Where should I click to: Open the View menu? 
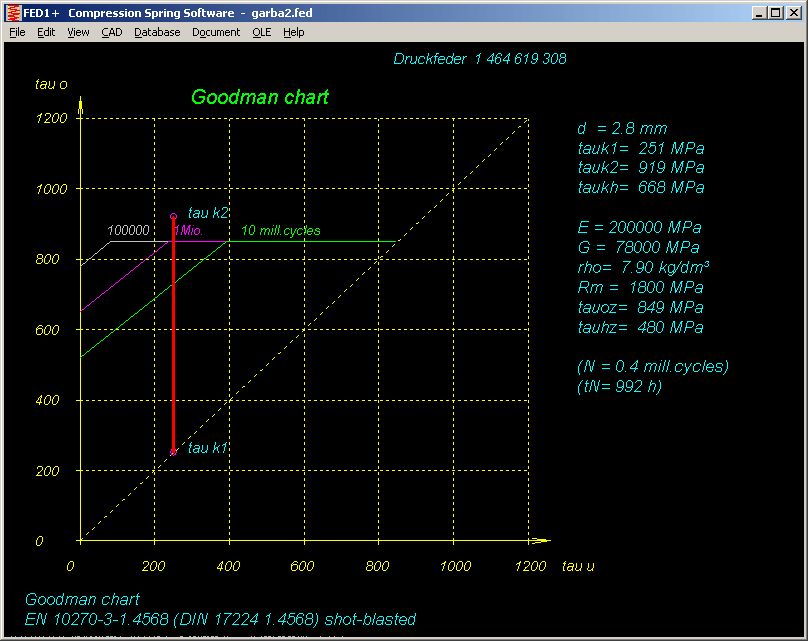(78, 32)
